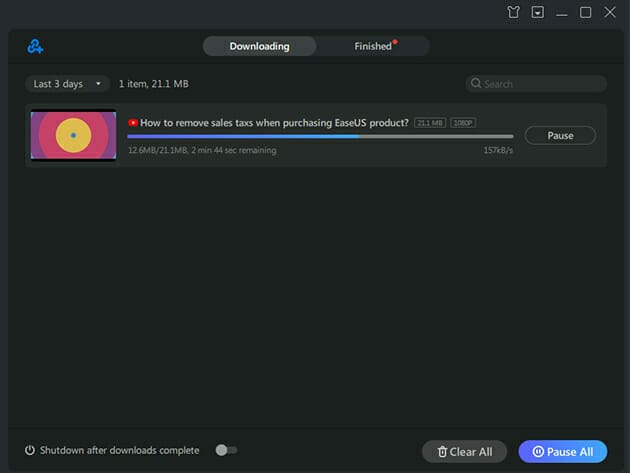The height and width of the screenshot is (473, 630).
Task: Open the title bar dropdown menu icon
Action: (538, 12)
